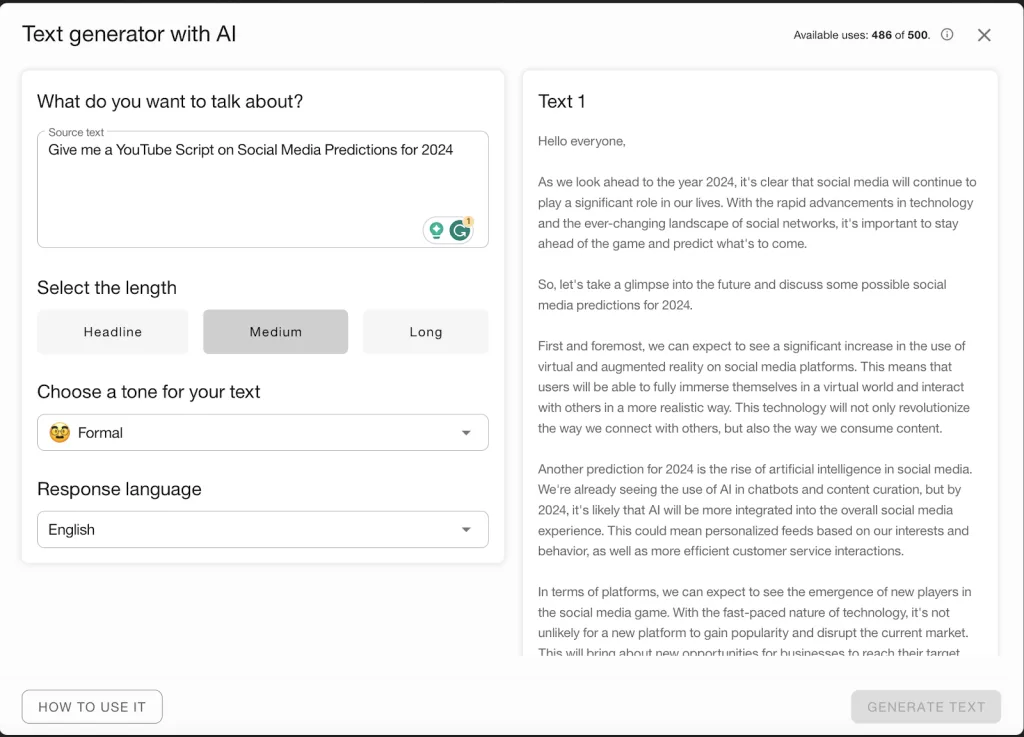Click the Text 1 heading
This screenshot has width=1024, height=737.
[x=562, y=101]
